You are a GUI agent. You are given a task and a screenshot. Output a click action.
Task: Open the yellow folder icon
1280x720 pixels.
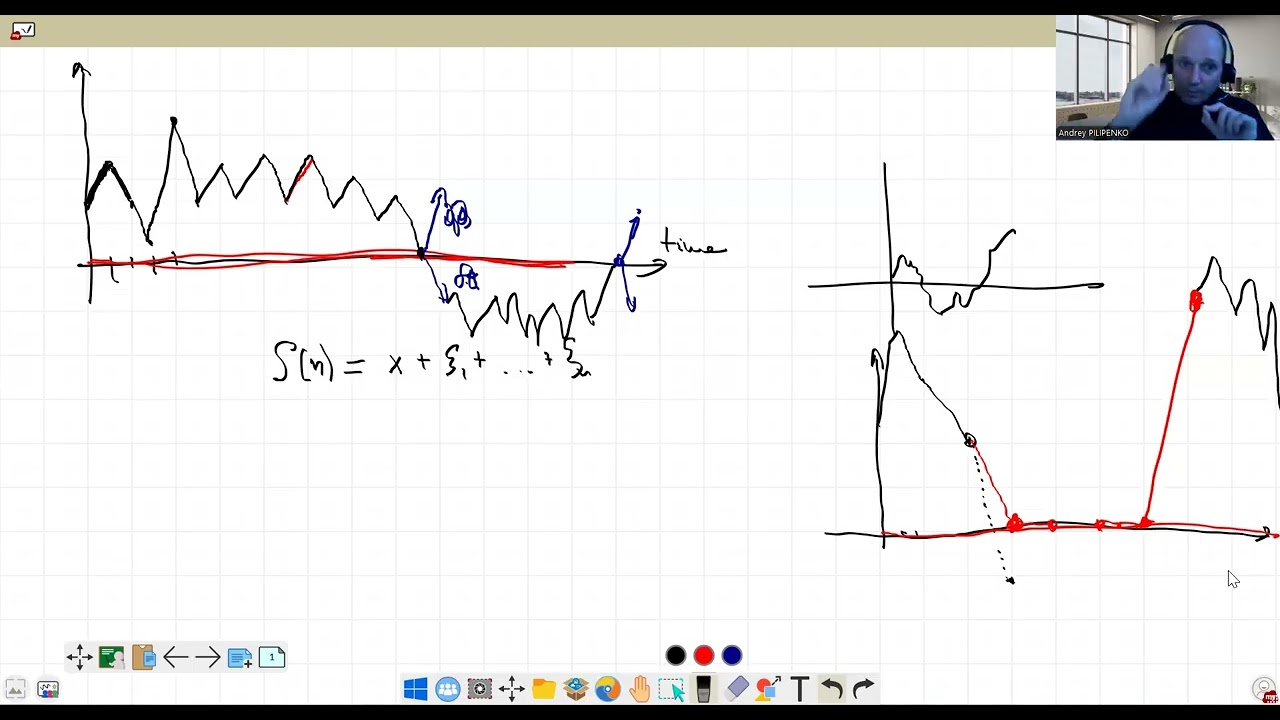pyautogui.click(x=544, y=689)
